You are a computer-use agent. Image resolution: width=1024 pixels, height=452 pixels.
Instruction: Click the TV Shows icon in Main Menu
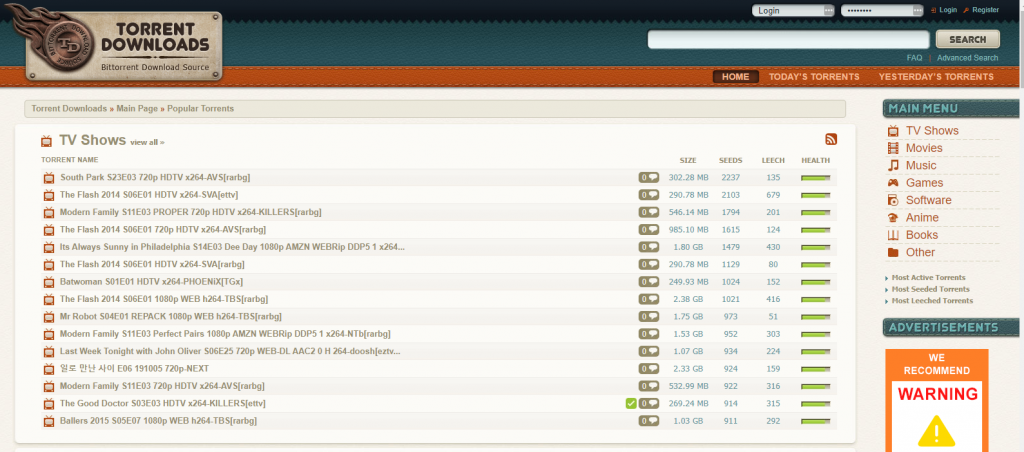(893, 131)
